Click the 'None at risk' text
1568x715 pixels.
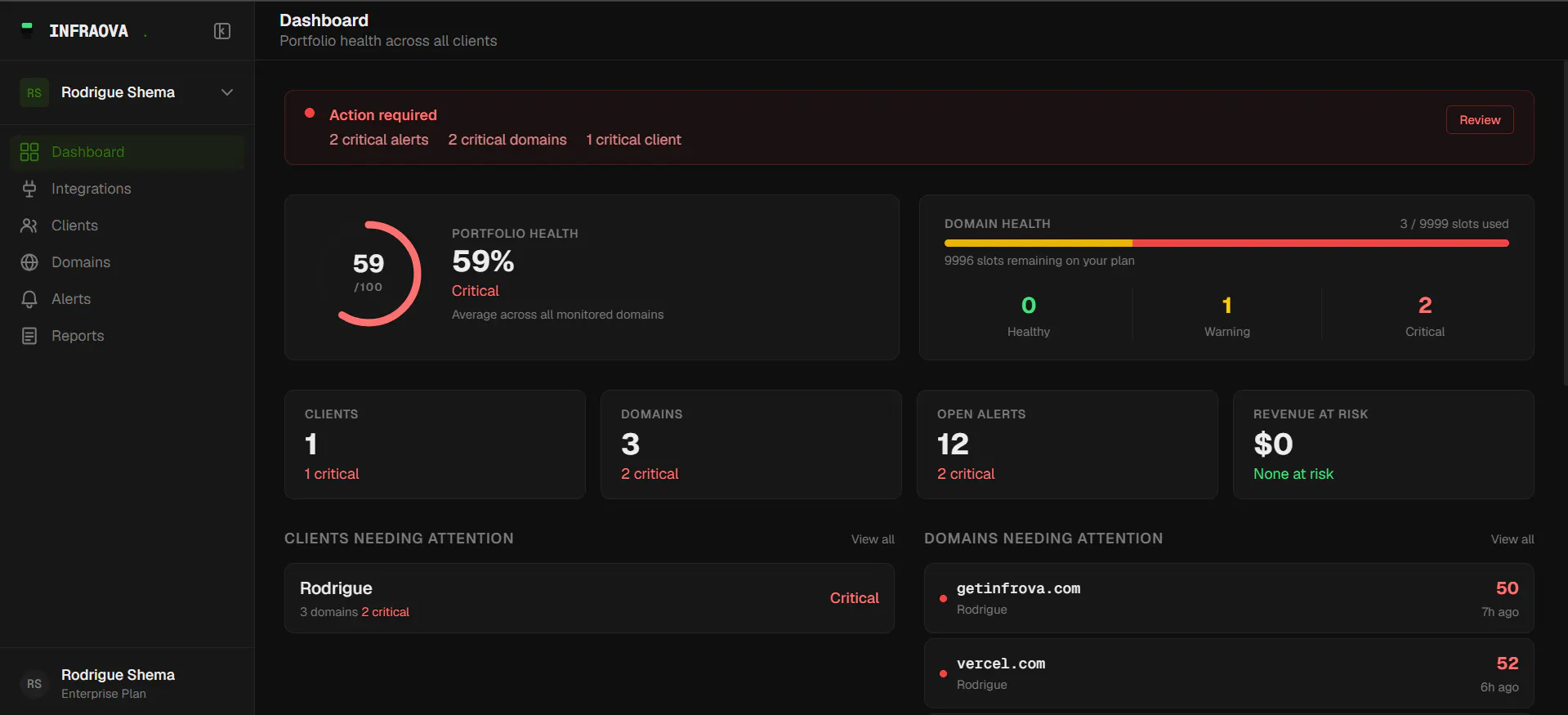[1293, 474]
